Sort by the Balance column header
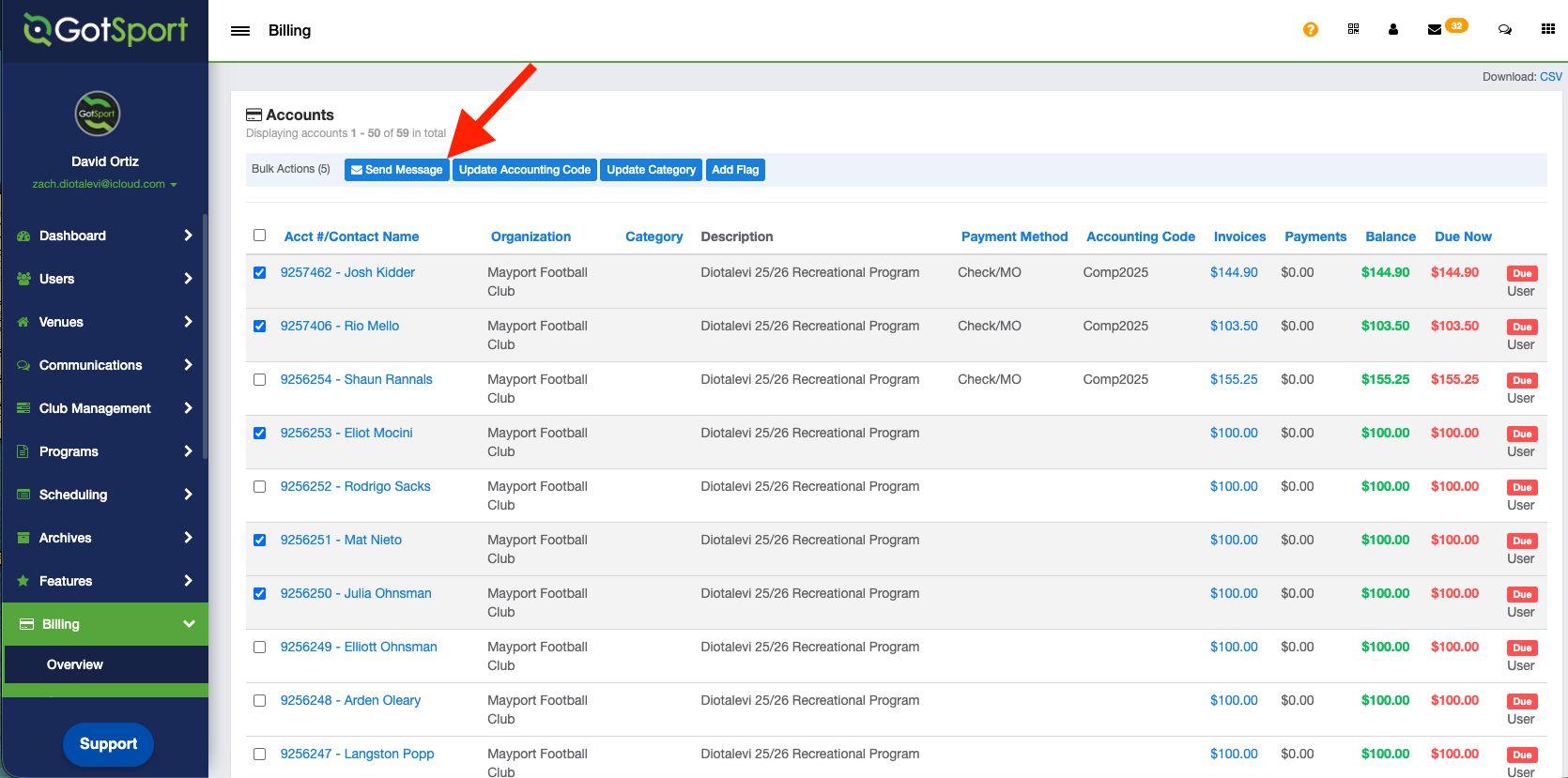This screenshot has height=778, width=1568. click(x=1390, y=236)
